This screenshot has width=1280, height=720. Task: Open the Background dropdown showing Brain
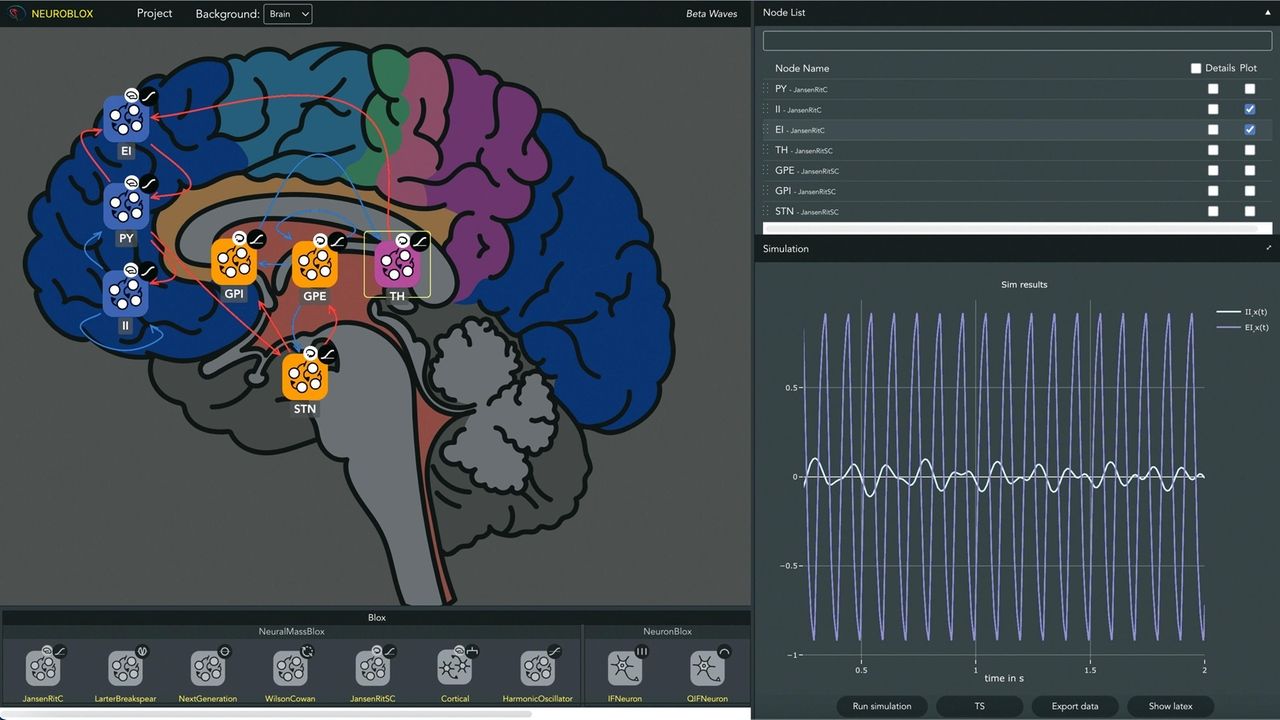click(x=287, y=14)
